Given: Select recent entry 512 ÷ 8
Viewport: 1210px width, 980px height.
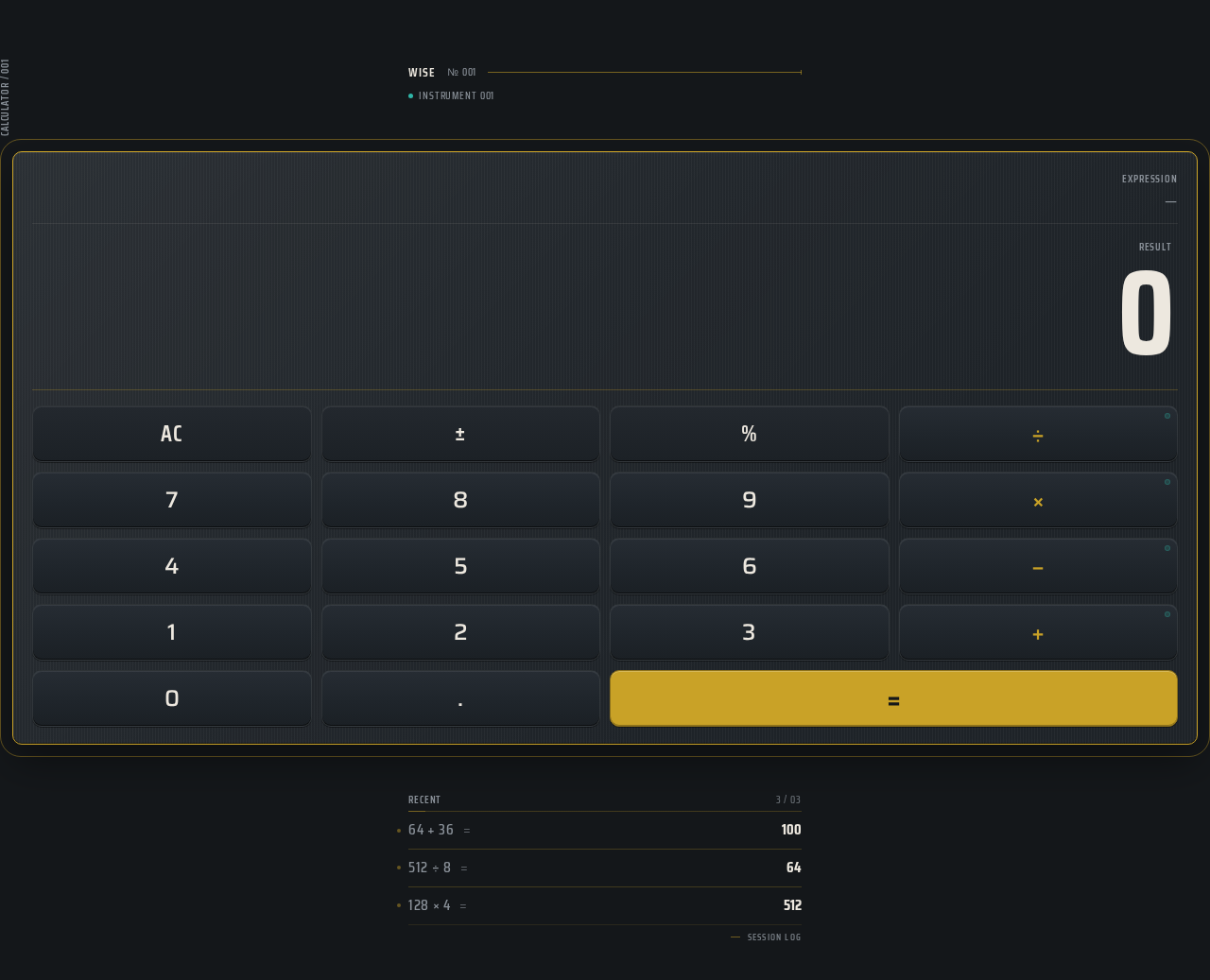Looking at the screenshot, I should click(x=605, y=868).
